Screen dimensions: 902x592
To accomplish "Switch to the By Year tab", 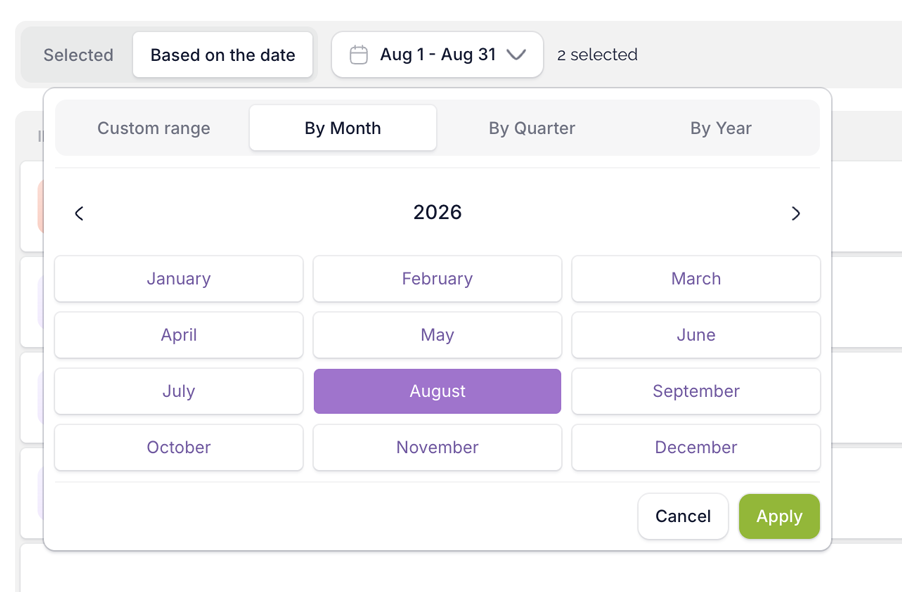I will 721,128.
